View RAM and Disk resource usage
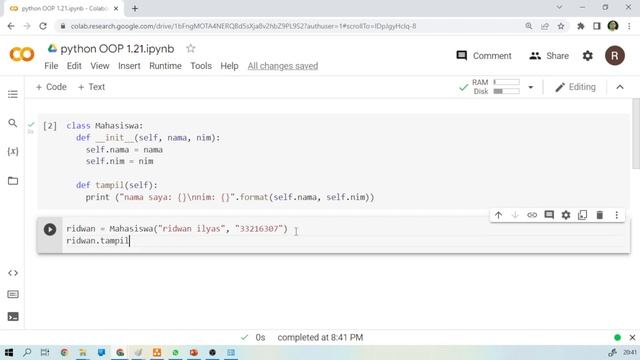Screen dimensions: 640x360 [x=496, y=87]
